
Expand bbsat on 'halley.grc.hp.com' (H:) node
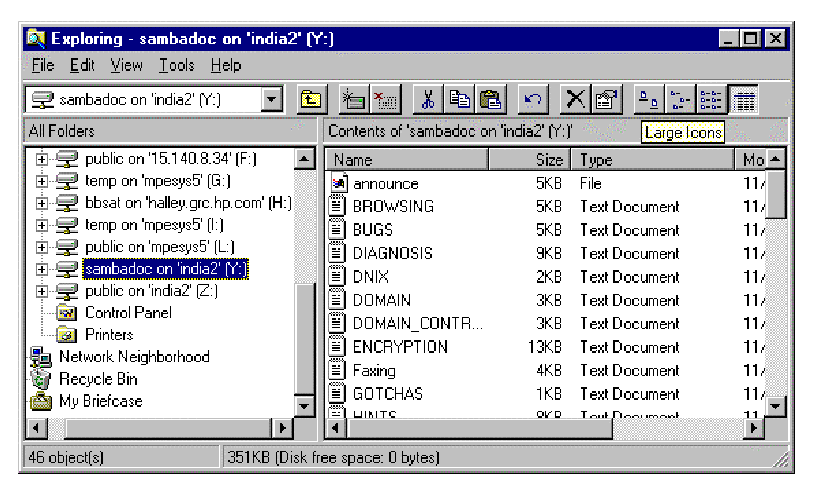click(x=41, y=203)
